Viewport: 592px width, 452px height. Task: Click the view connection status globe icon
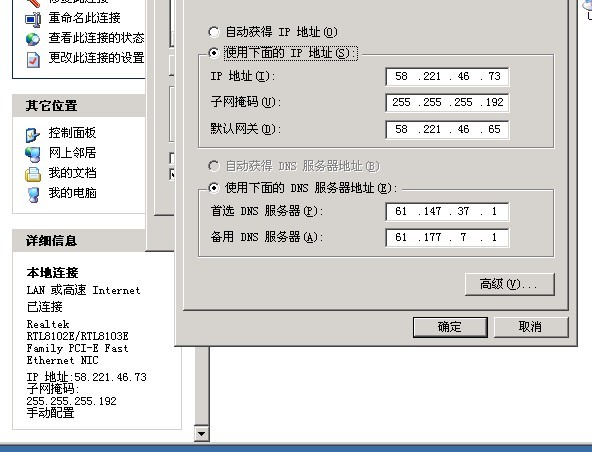click(x=33, y=39)
